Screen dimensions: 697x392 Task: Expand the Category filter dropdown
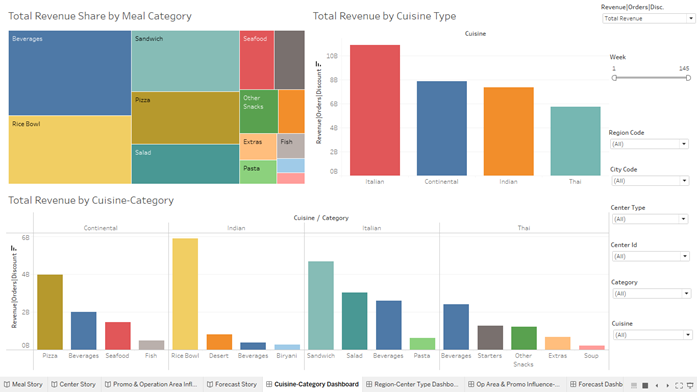click(x=652, y=294)
